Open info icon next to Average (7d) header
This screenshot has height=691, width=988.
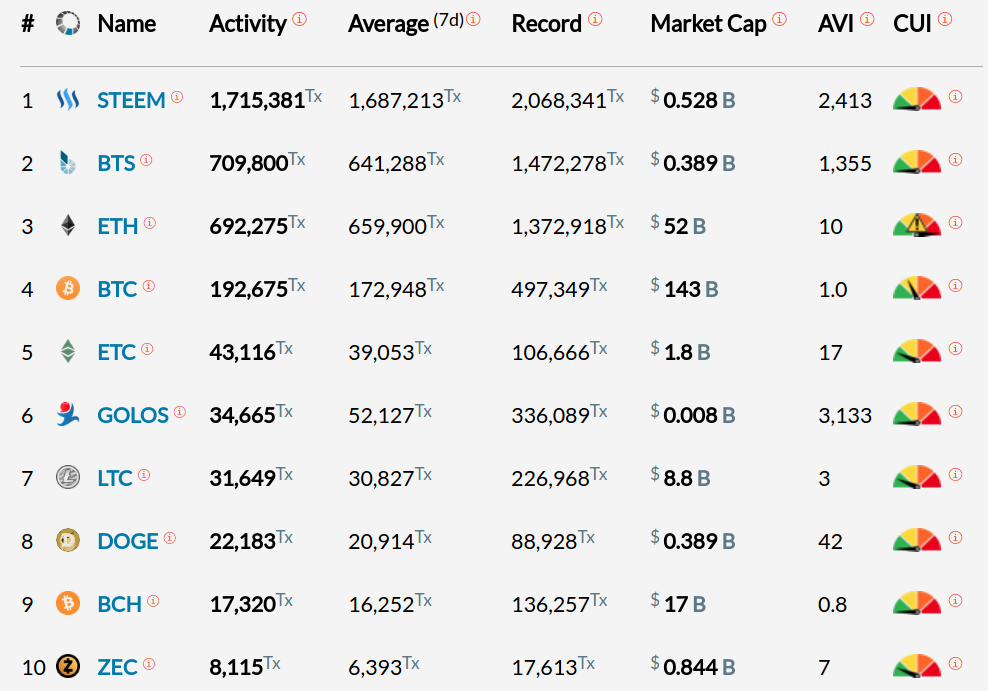[474, 19]
